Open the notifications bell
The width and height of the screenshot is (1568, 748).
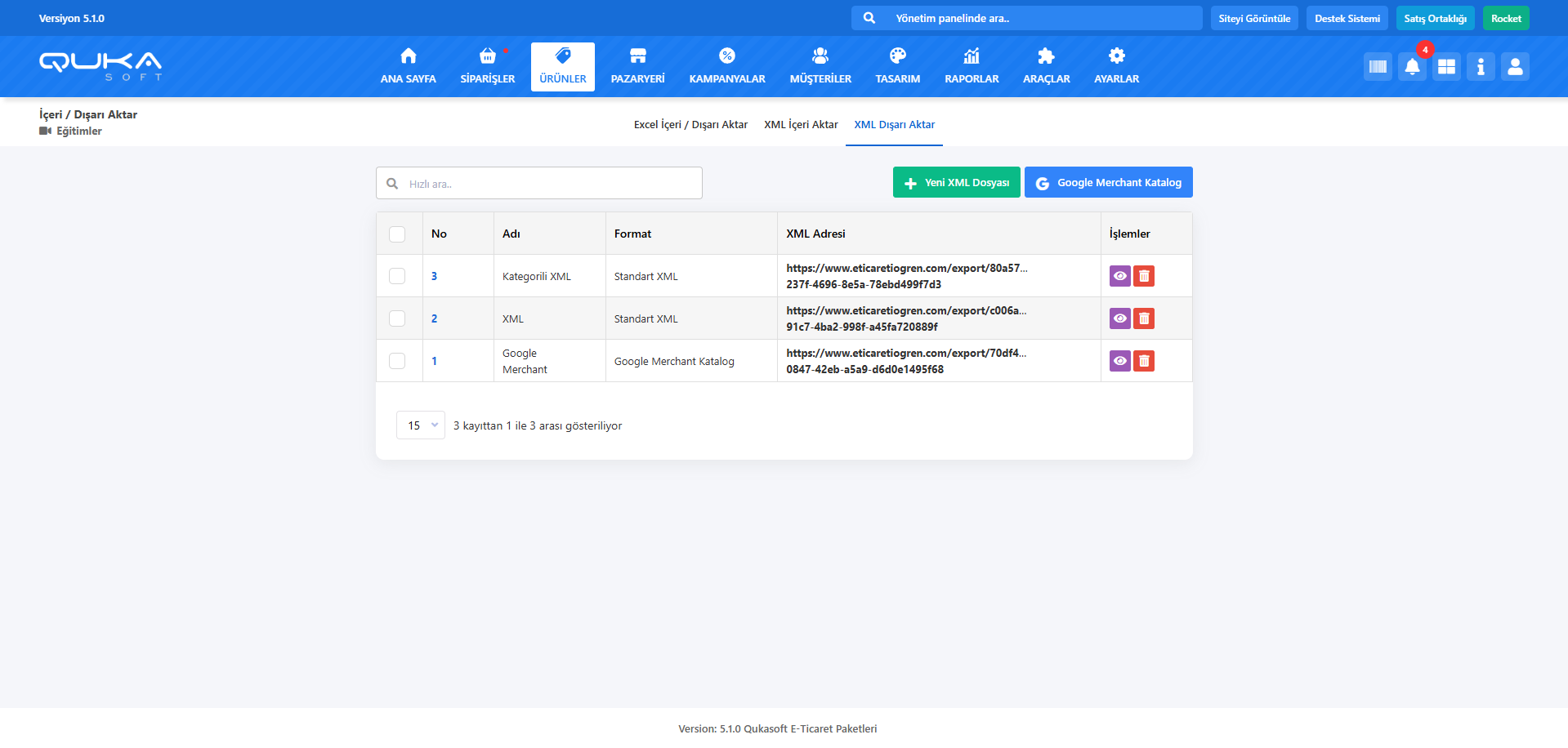[1412, 67]
